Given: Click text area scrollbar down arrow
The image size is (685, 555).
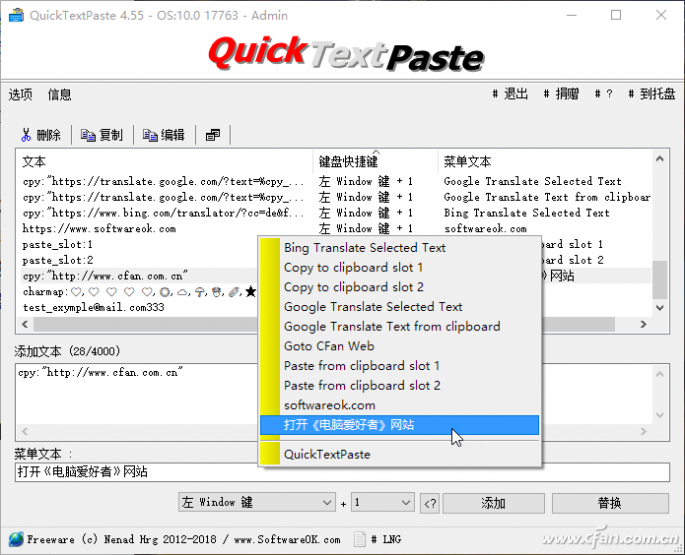Looking at the screenshot, I should (x=660, y=415).
